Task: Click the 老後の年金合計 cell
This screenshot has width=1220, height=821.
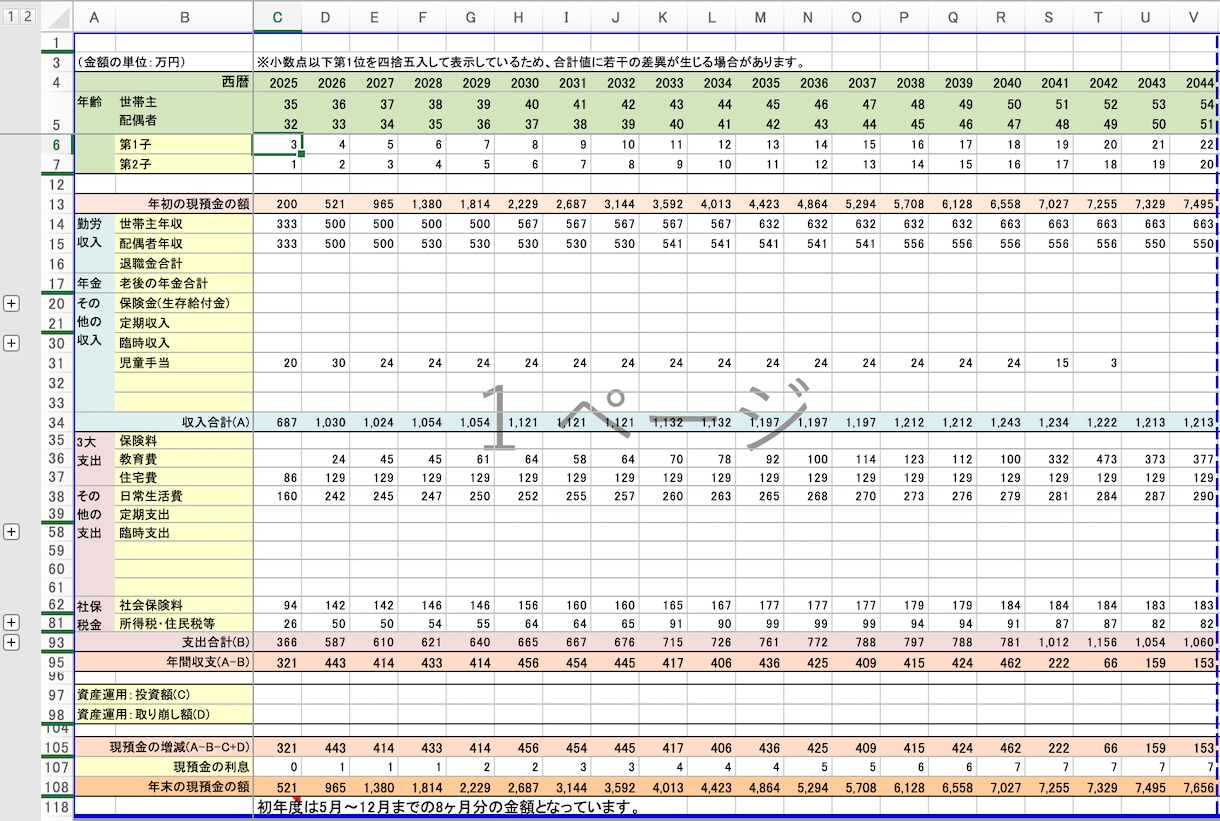Action: coord(184,283)
